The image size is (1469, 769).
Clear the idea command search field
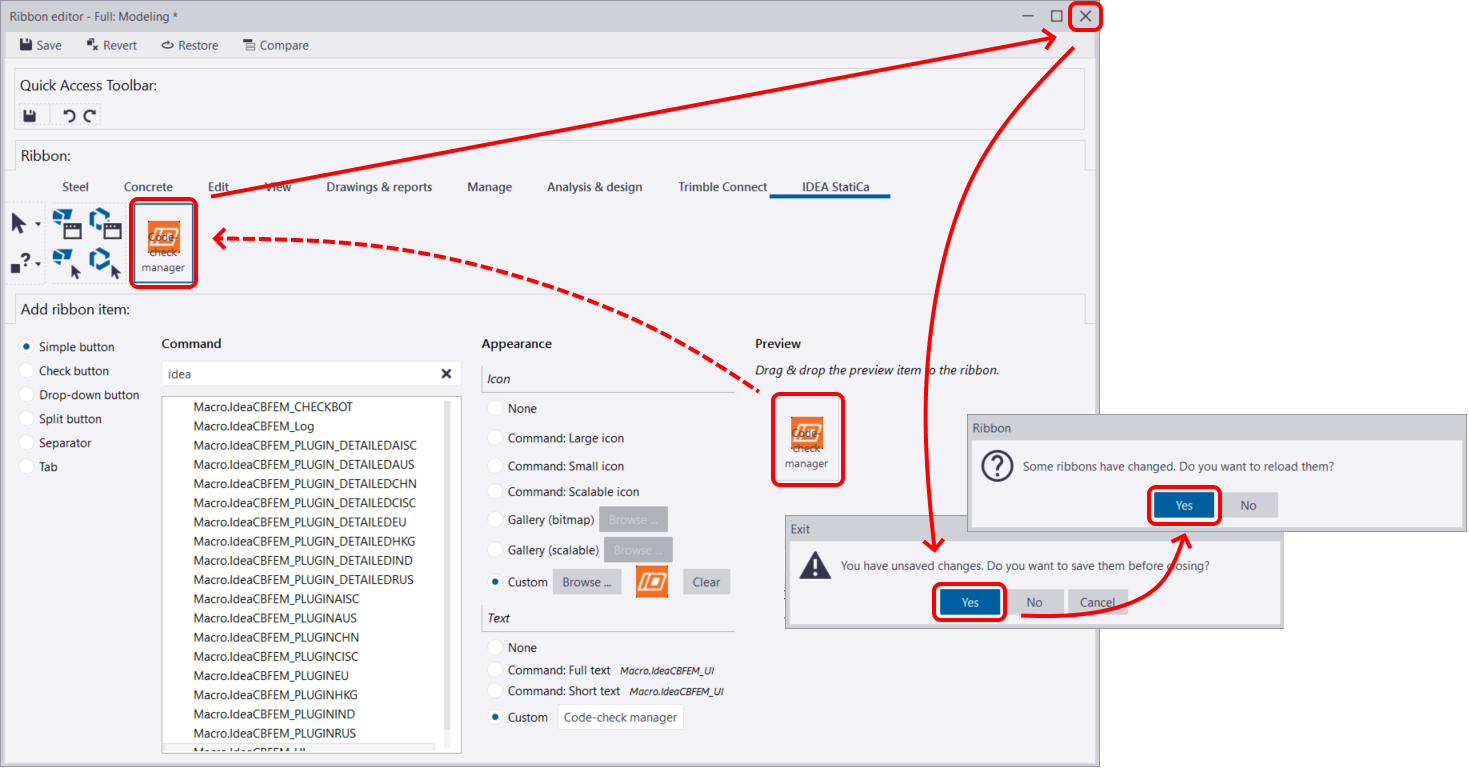click(447, 374)
